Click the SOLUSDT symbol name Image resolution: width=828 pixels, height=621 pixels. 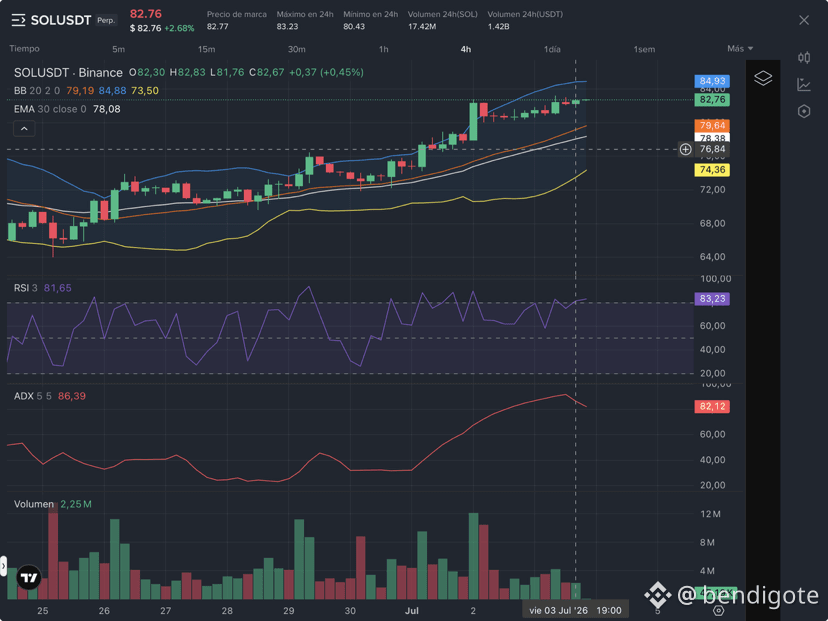pos(61,21)
